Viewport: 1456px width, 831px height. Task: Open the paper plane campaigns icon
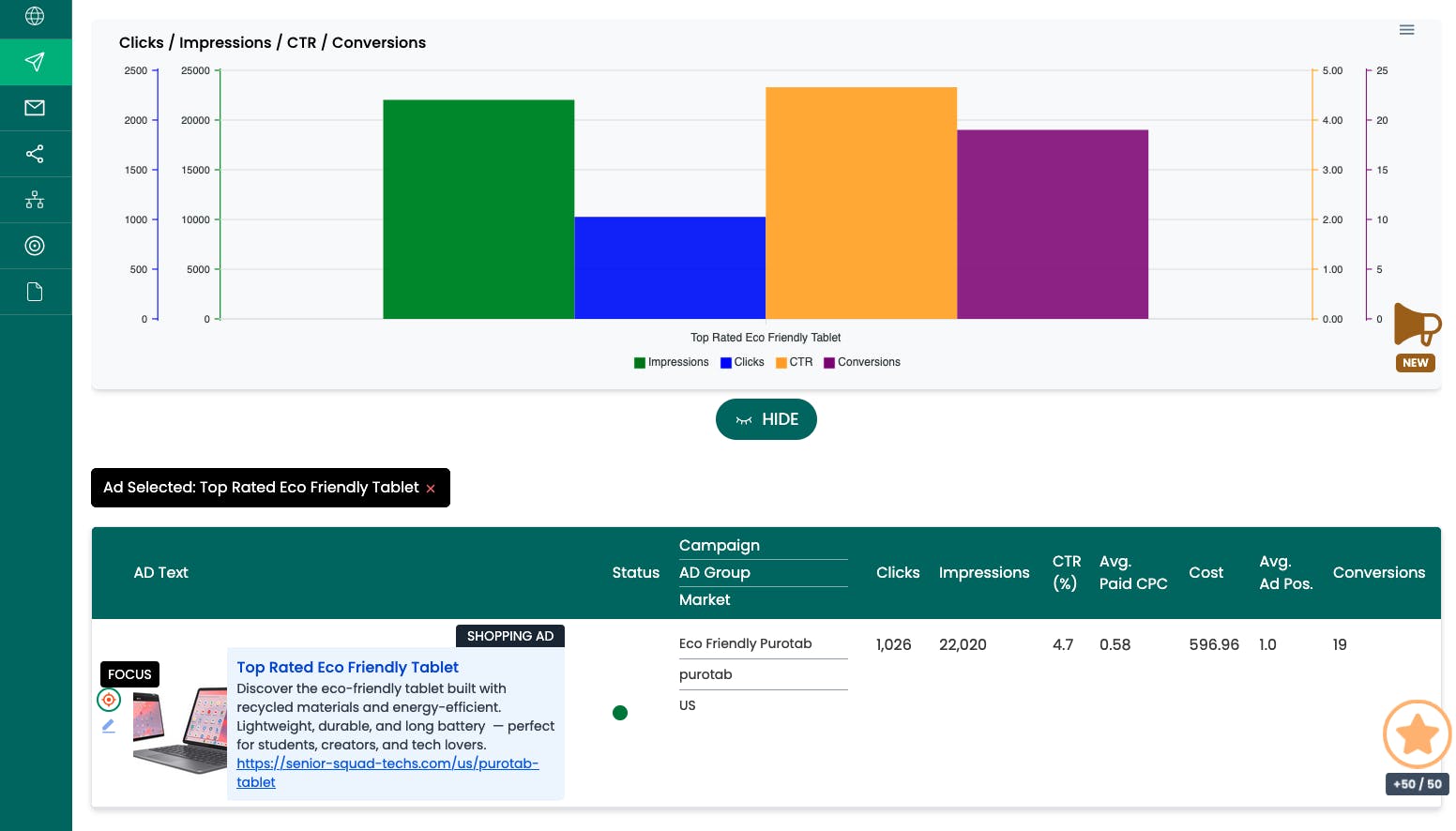point(35,62)
